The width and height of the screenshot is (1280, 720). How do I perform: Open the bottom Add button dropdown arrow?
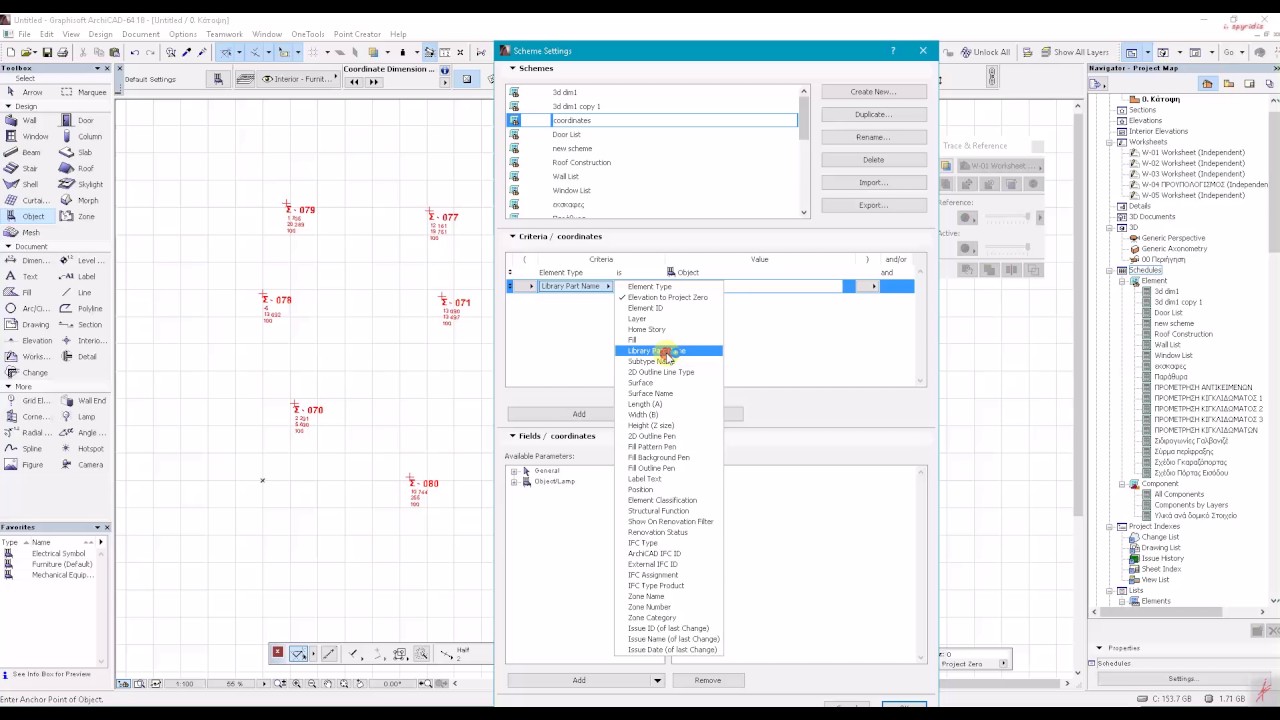[657, 680]
